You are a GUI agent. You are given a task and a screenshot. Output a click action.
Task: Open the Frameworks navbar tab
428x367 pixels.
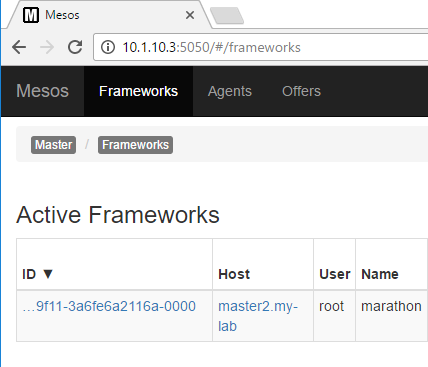(138, 91)
